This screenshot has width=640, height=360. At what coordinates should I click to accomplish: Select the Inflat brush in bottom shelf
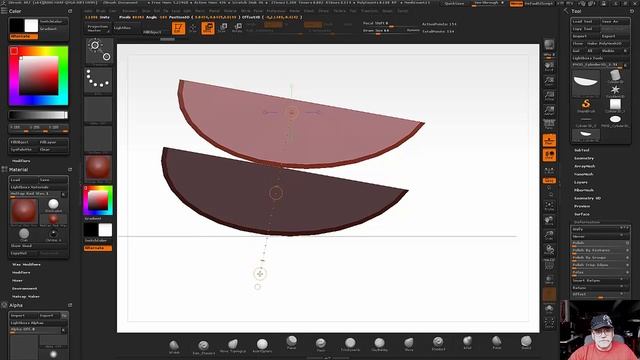(467, 343)
